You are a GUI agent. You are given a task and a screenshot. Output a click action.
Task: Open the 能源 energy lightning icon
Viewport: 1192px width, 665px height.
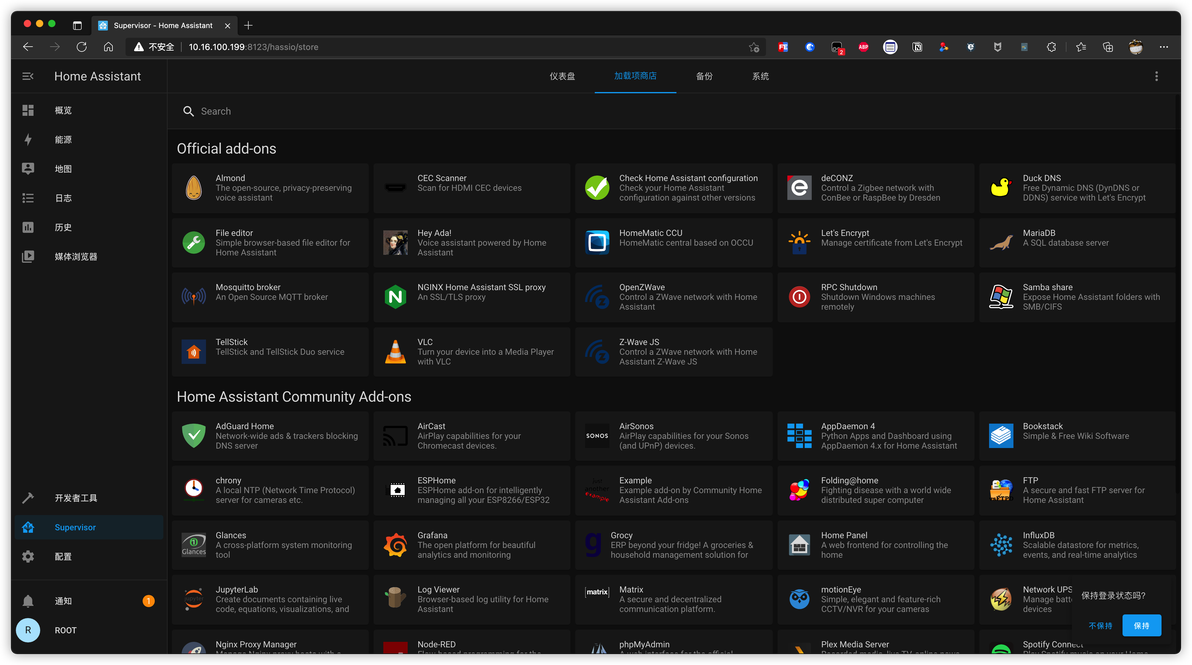(28, 140)
